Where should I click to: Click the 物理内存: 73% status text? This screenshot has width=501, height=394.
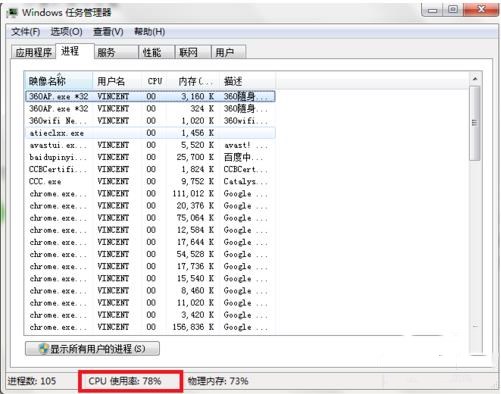coord(218,381)
